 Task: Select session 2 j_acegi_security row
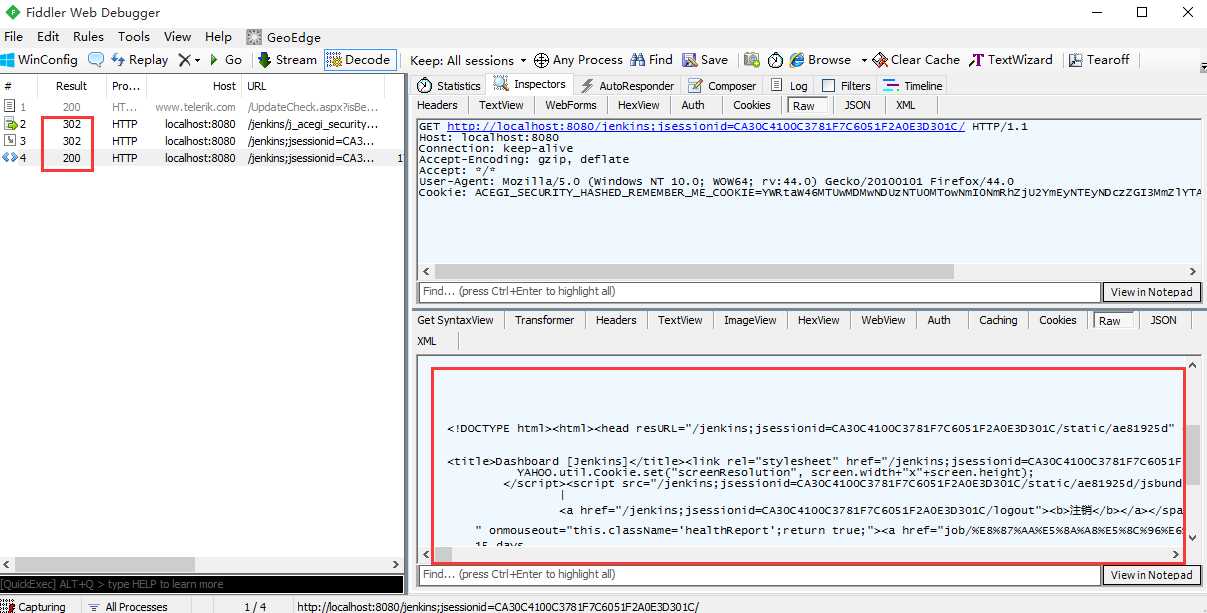pos(201,125)
